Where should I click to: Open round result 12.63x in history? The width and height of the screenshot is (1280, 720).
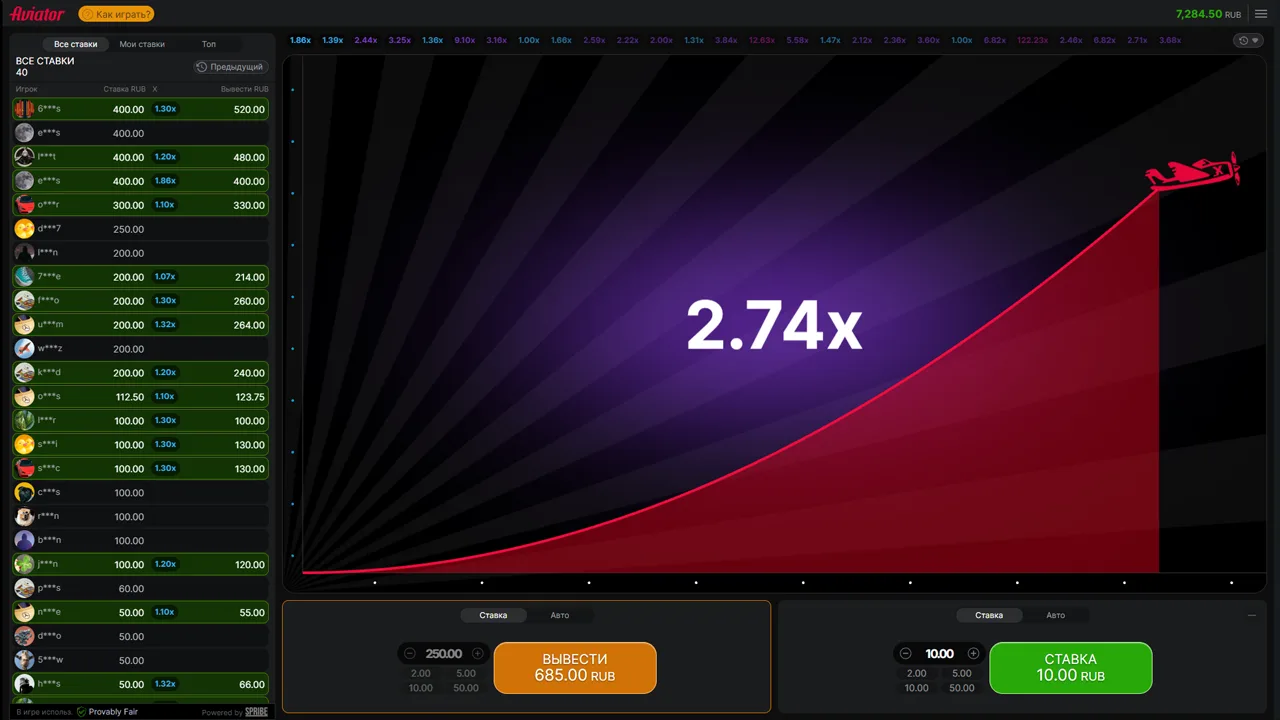click(x=762, y=40)
